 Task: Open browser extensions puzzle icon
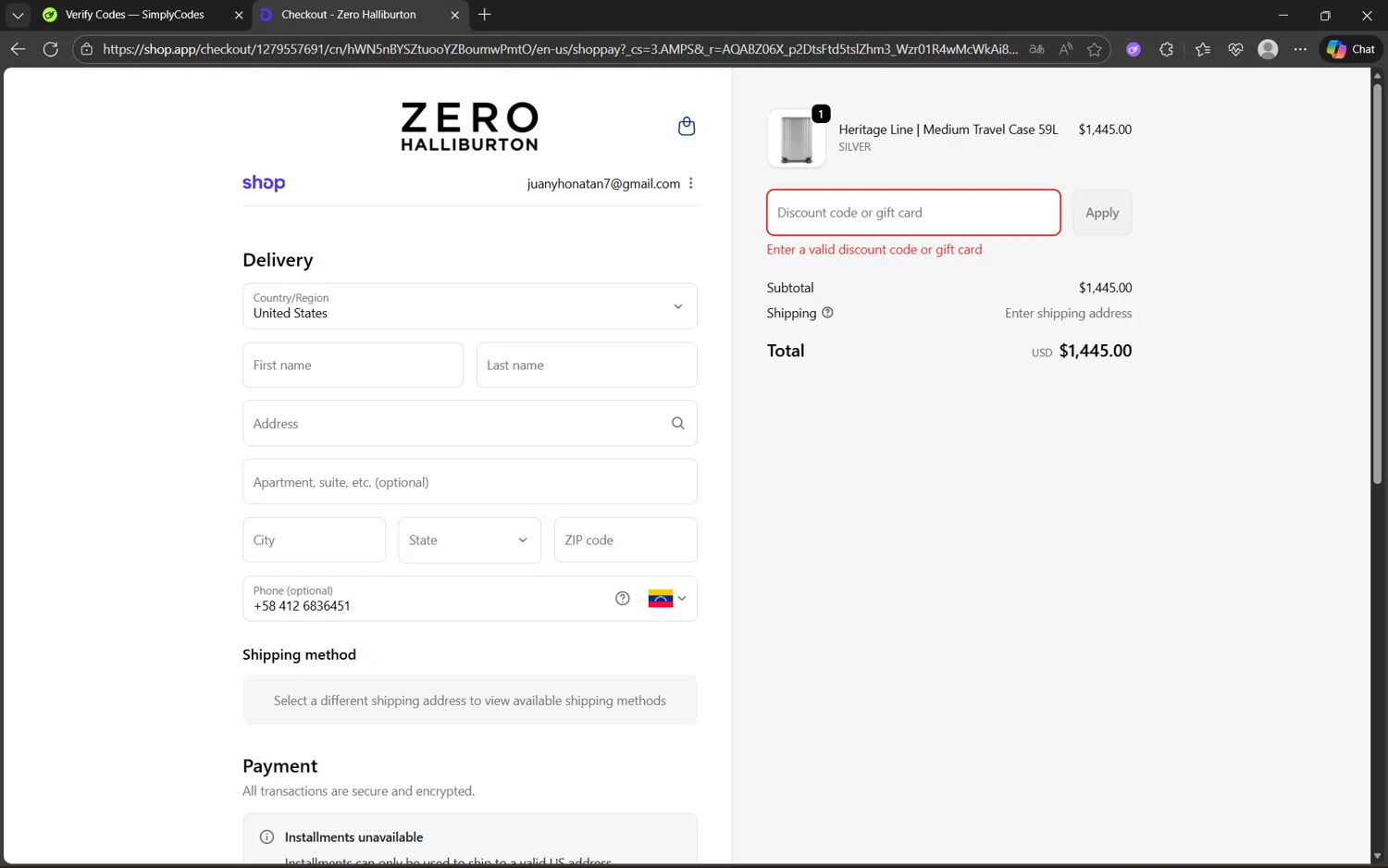click(x=1167, y=49)
